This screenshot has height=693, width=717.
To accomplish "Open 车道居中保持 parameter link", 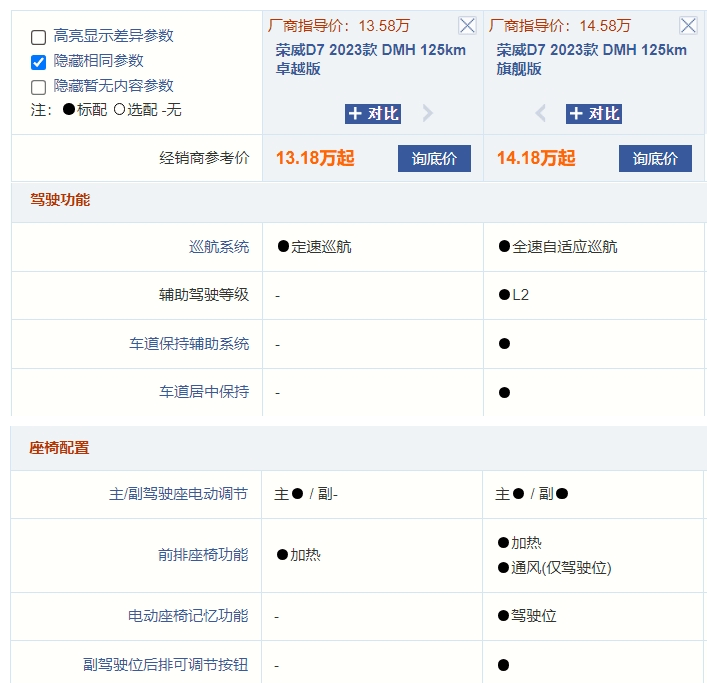I will (x=204, y=392).
